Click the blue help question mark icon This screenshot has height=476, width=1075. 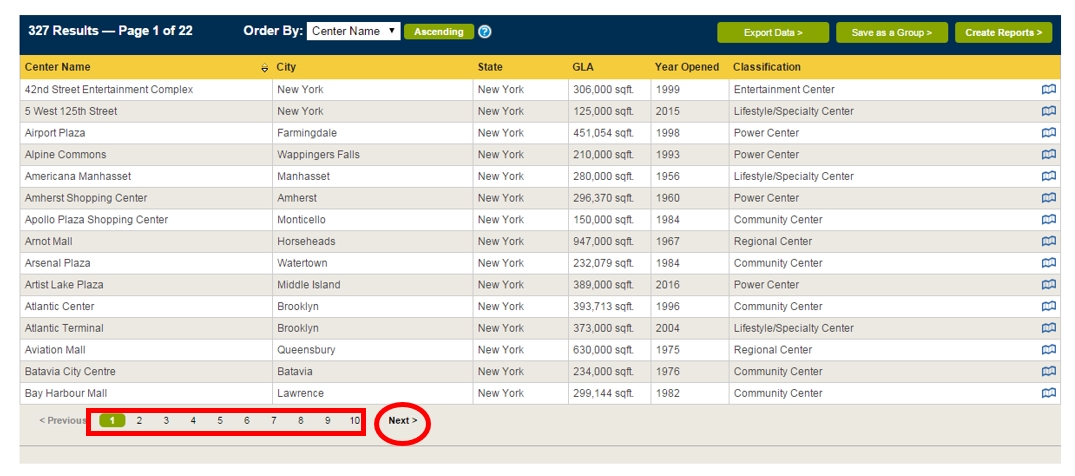tap(485, 32)
